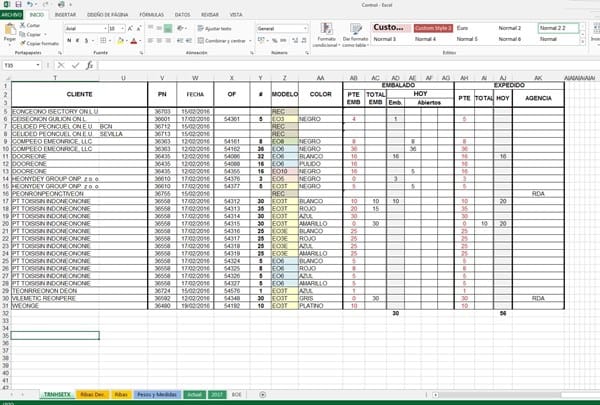Apply percent style format
This screenshot has width=600, height=405.
tap(274, 41)
